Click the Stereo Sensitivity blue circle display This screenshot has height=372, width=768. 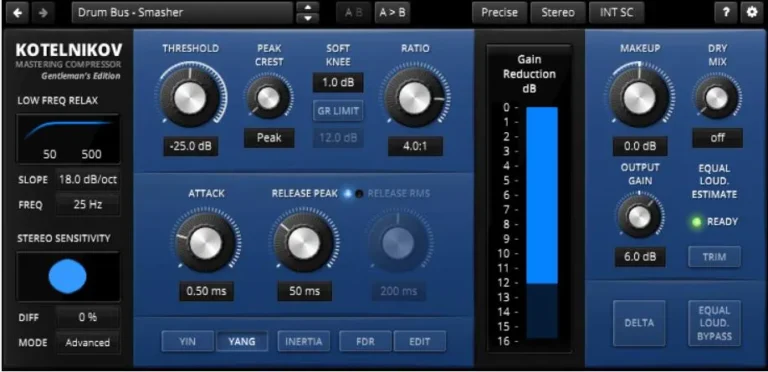(68, 277)
